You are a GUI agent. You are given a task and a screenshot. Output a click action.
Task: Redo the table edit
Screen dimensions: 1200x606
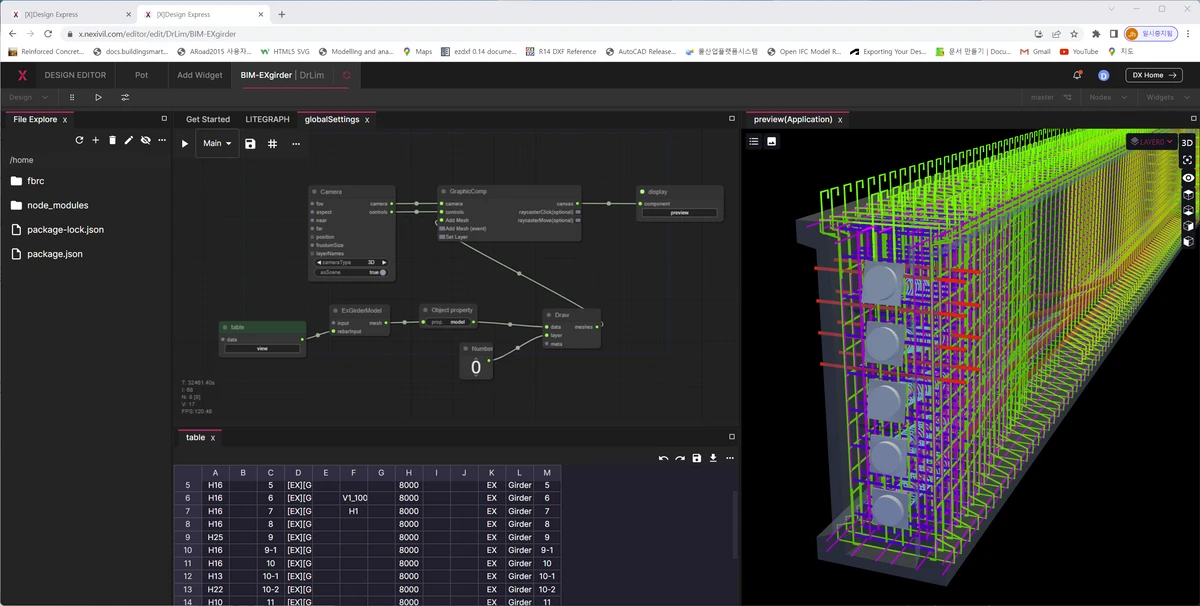pyautogui.click(x=680, y=458)
